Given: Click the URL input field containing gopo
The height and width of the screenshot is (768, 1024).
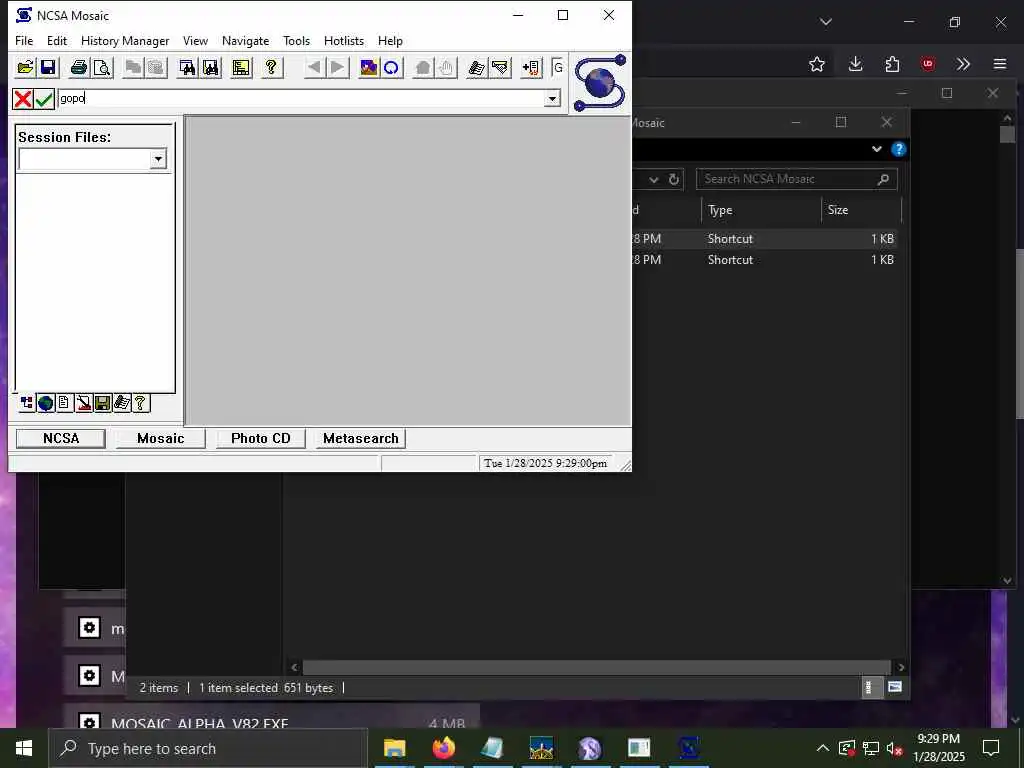Looking at the screenshot, I should (x=301, y=99).
